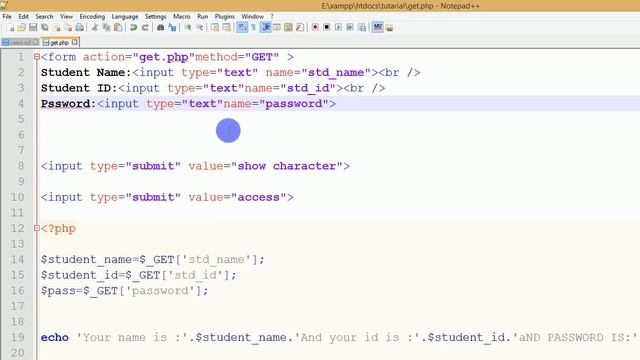Click the green Undo arrow
This screenshot has width=640, height=360.
click(x=133, y=27)
